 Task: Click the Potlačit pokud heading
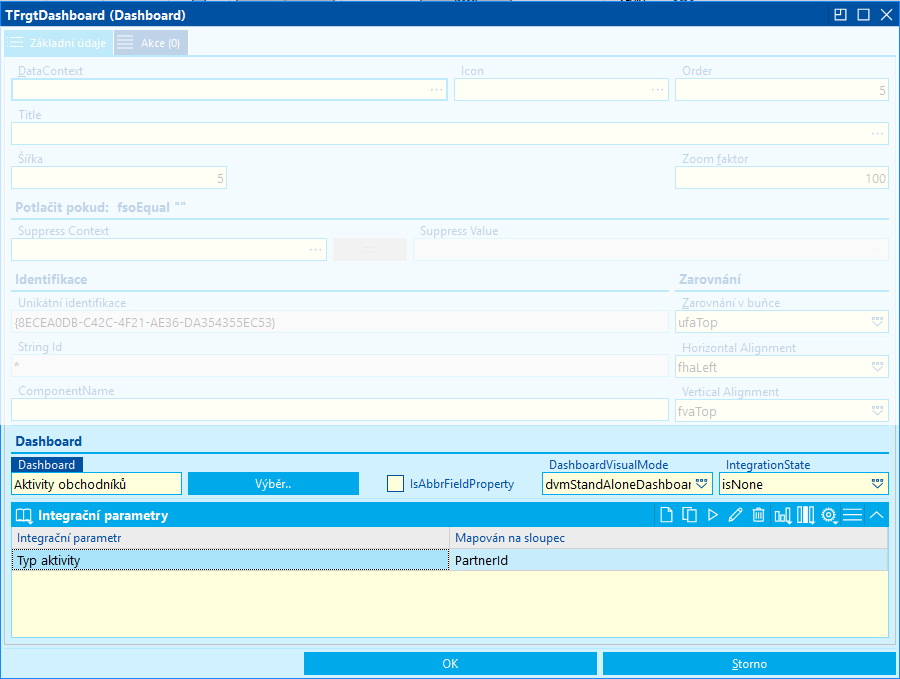100,207
